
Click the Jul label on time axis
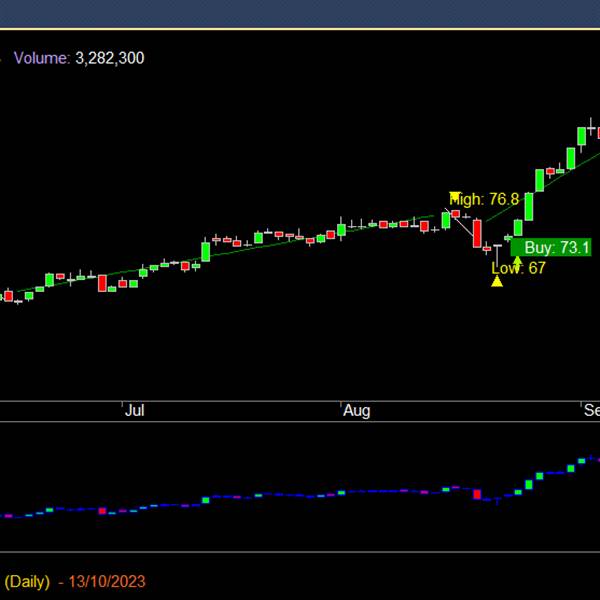point(135,411)
